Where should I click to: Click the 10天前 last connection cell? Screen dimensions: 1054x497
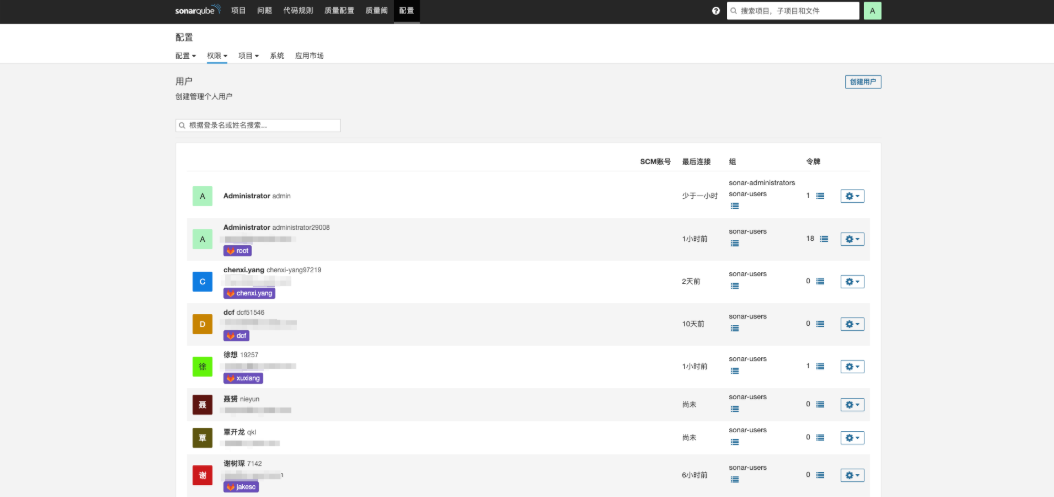[693, 323]
